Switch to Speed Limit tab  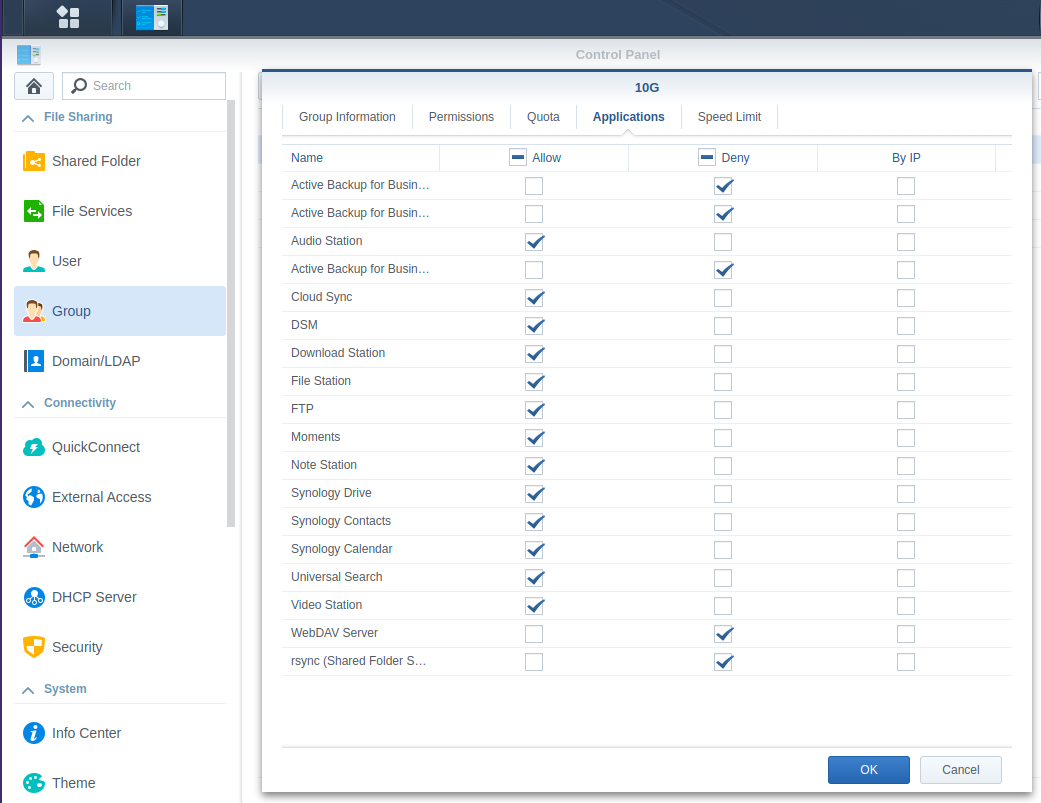729,117
